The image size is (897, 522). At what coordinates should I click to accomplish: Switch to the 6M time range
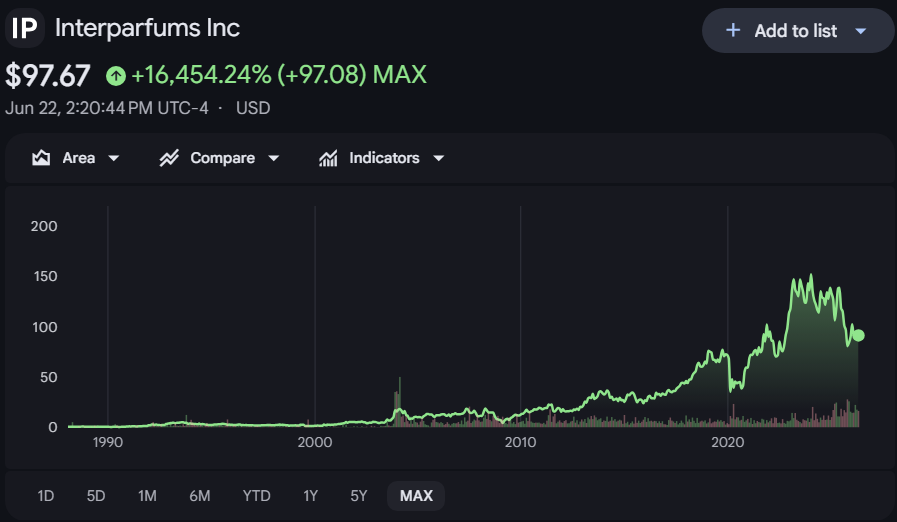tap(200, 496)
